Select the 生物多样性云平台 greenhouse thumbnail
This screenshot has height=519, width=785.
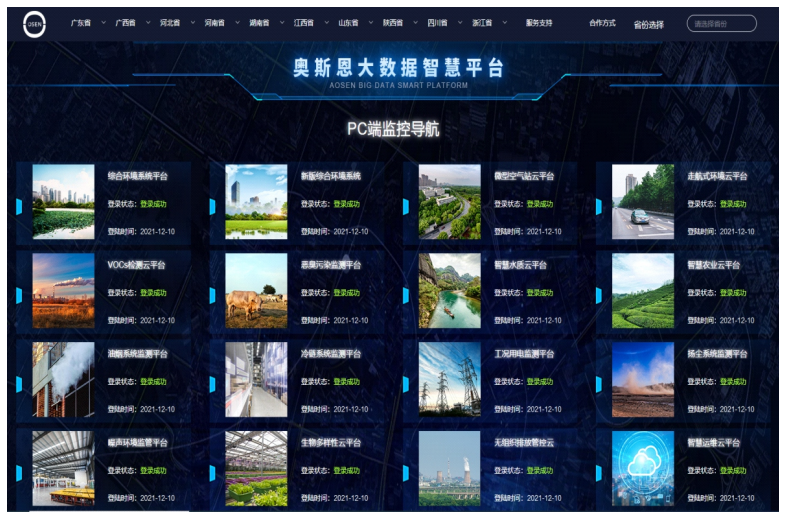click(256, 467)
